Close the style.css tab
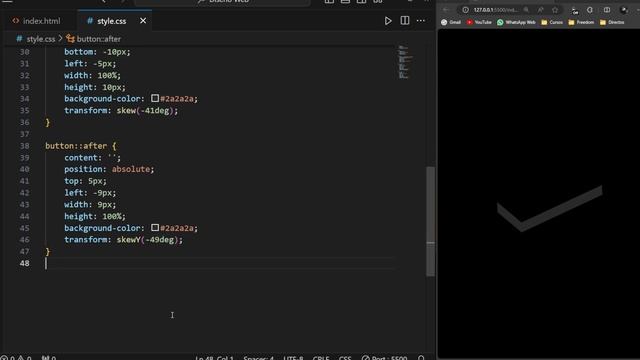This screenshot has width=640, height=360. [x=143, y=21]
